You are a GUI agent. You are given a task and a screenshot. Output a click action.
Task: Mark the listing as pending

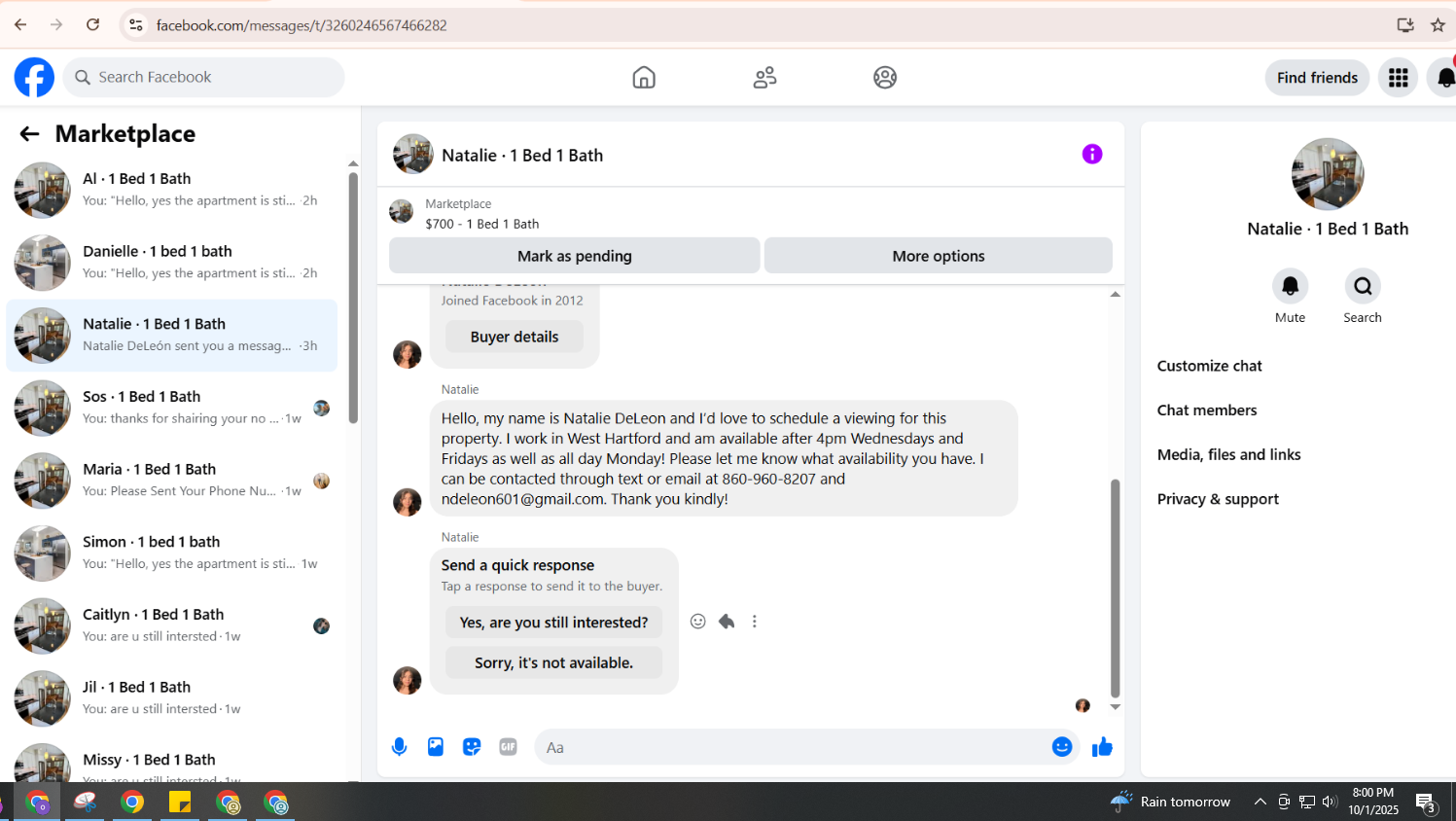(x=575, y=256)
